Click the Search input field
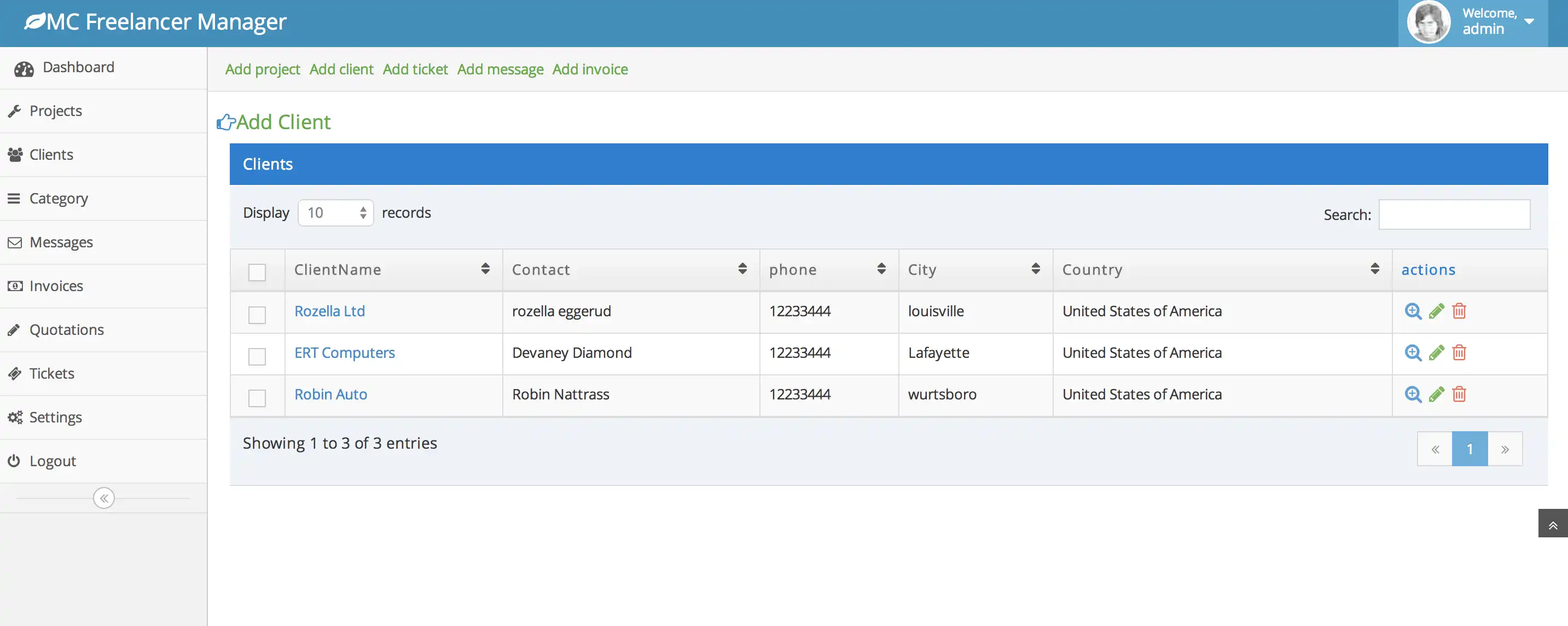1568x626 pixels. coord(1454,213)
